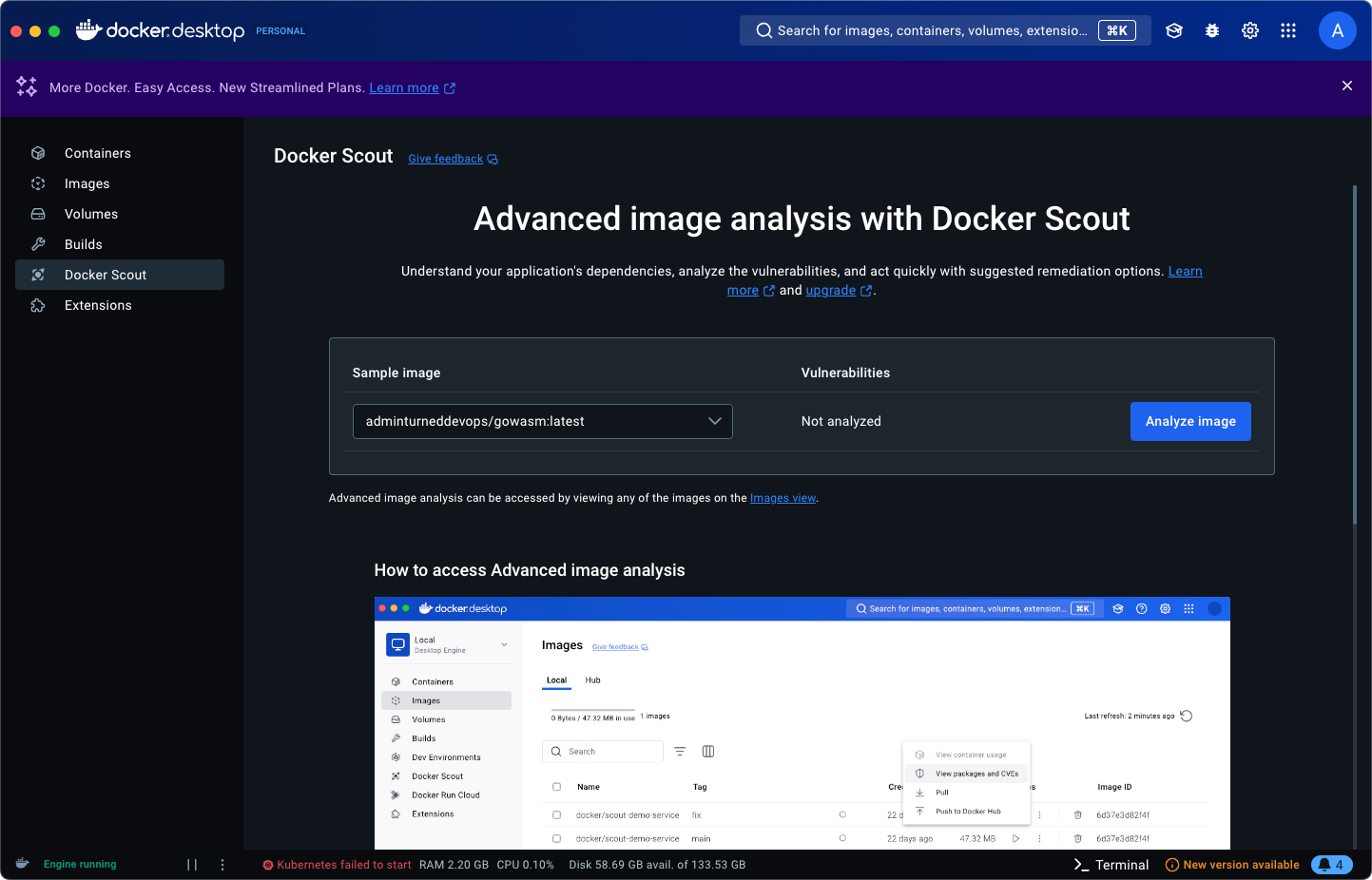Image resolution: width=1372 pixels, height=880 pixels.
Task: Click the Volumes icon in sidebar
Action: tap(38, 214)
